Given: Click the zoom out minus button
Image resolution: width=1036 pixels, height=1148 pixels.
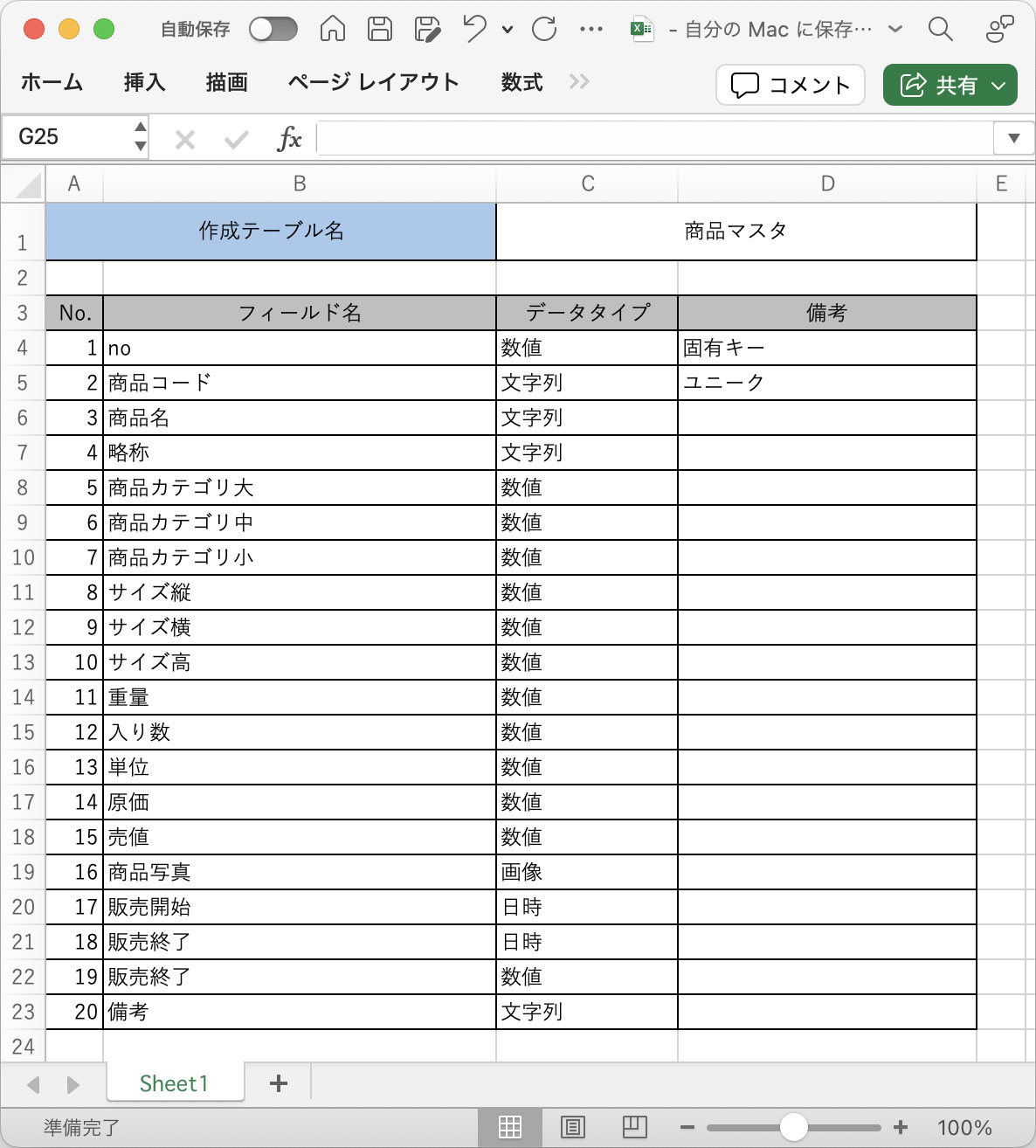Looking at the screenshot, I should (x=687, y=1128).
